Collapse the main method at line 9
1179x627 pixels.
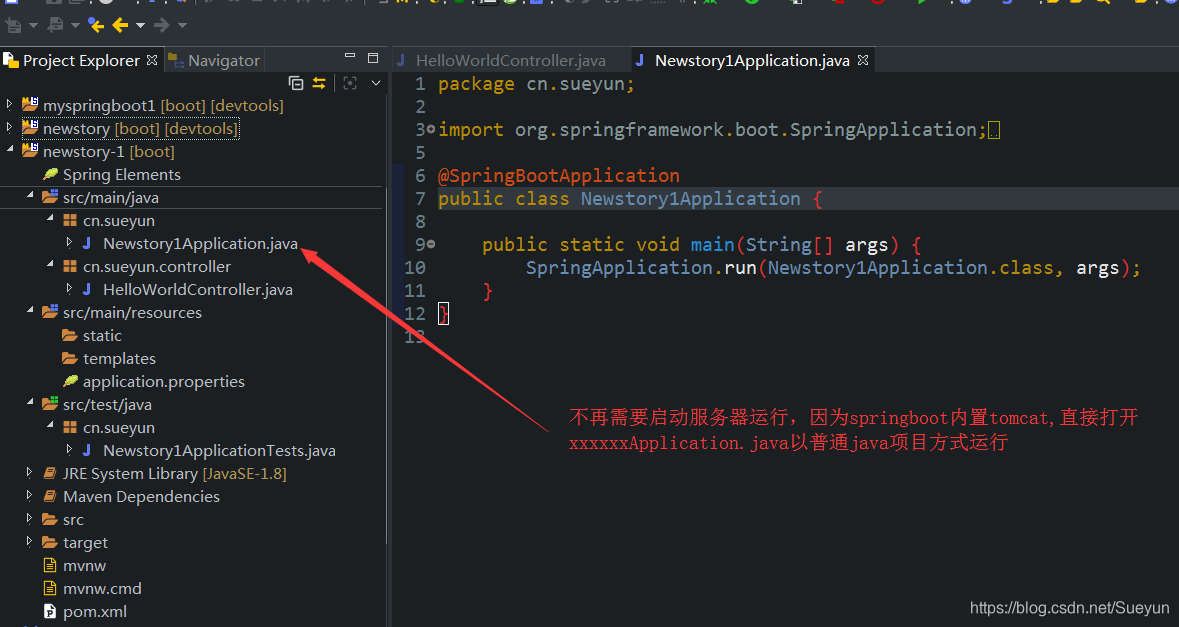(431, 244)
